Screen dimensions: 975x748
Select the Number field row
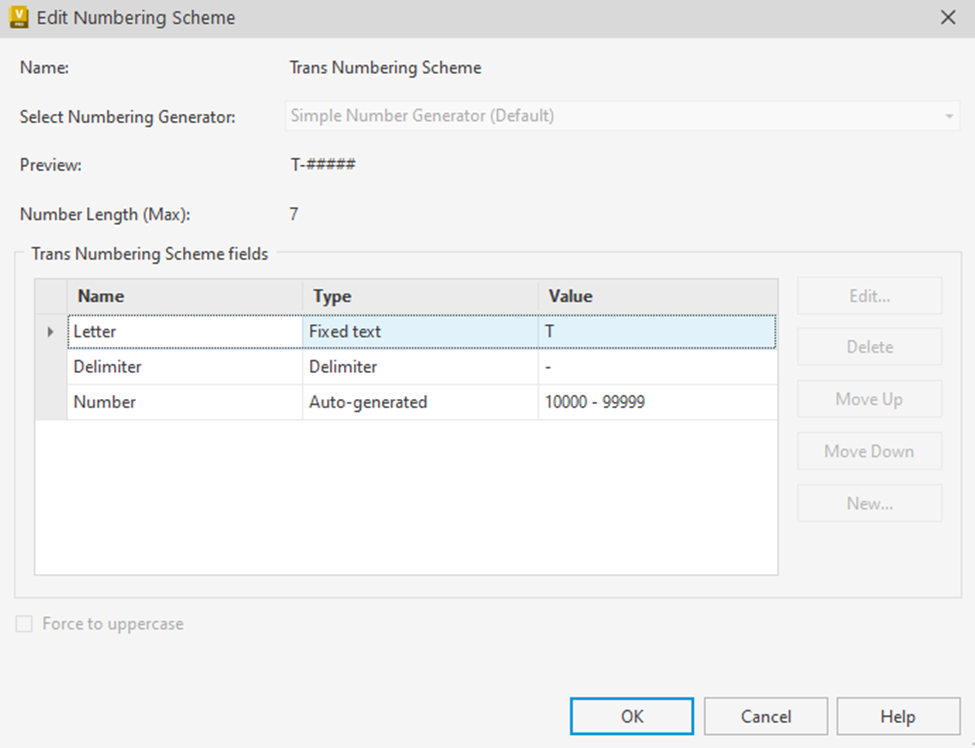click(x=184, y=402)
